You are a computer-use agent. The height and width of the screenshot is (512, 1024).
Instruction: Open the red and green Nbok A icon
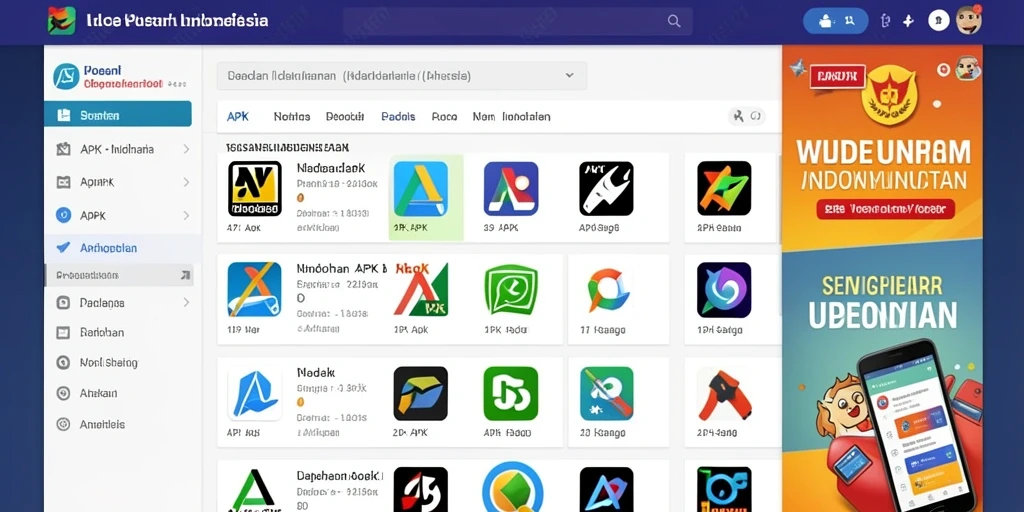(421, 289)
